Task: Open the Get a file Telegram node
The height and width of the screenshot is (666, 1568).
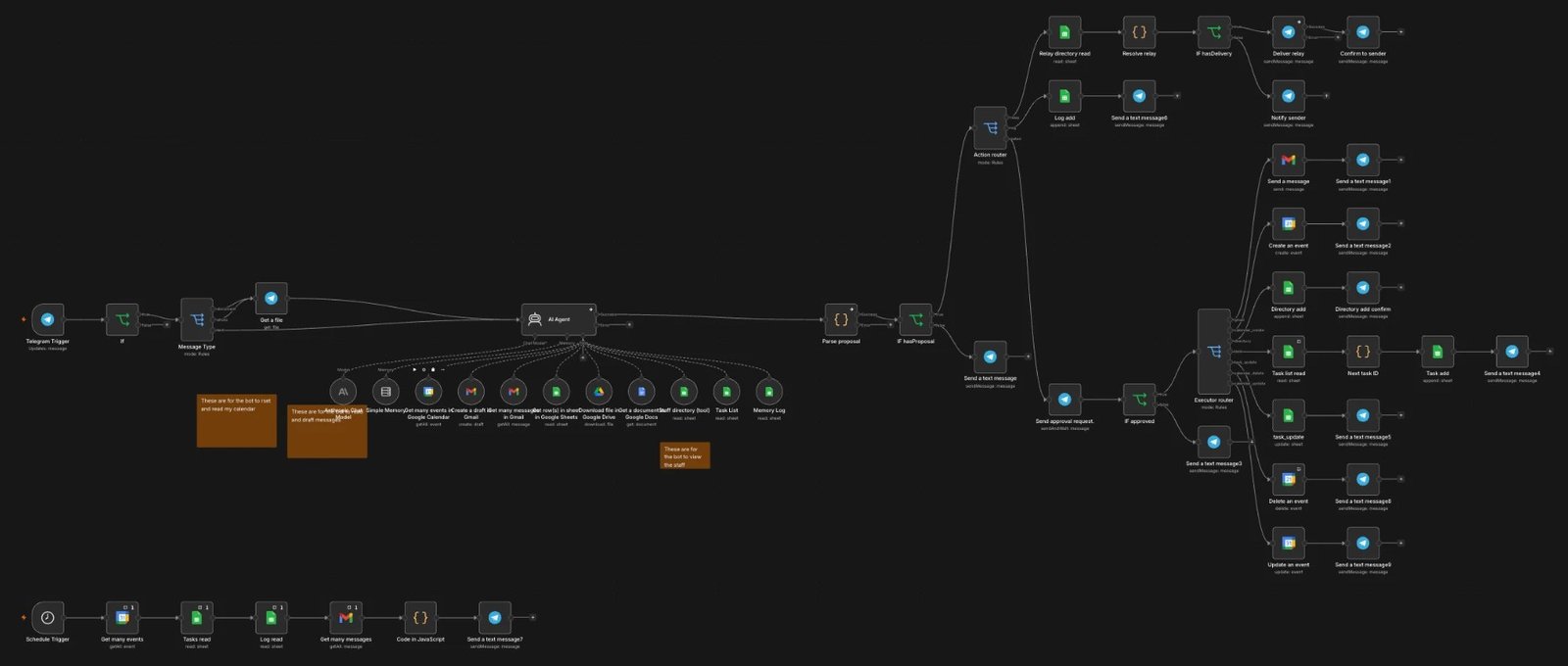Action: point(271,299)
